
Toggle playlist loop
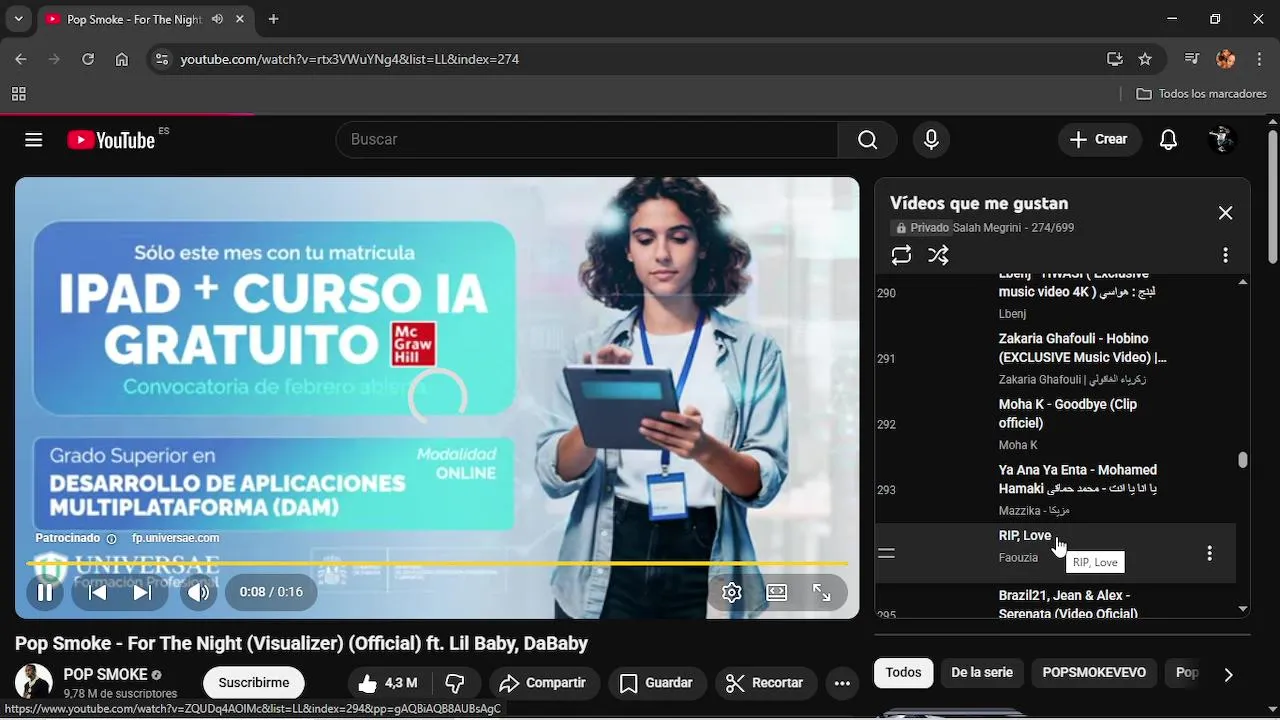pos(901,255)
